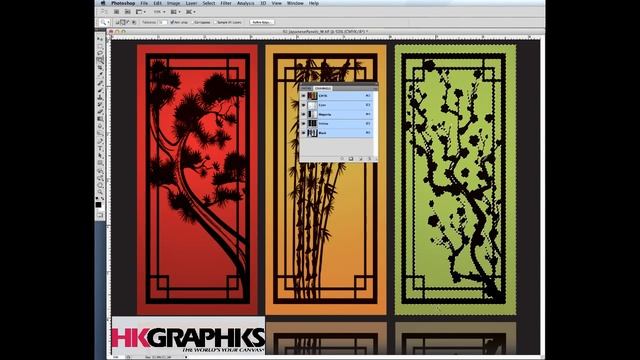Switch to the tab left of Channels

click(306, 88)
